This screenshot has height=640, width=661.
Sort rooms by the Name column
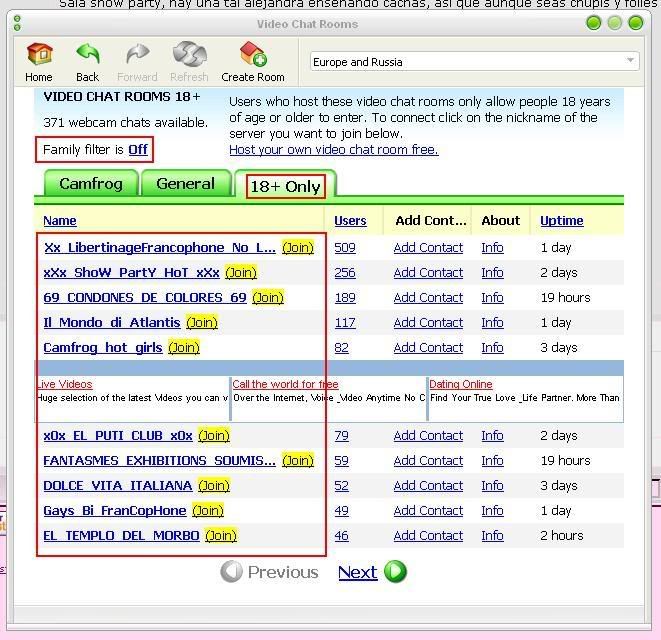60,221
